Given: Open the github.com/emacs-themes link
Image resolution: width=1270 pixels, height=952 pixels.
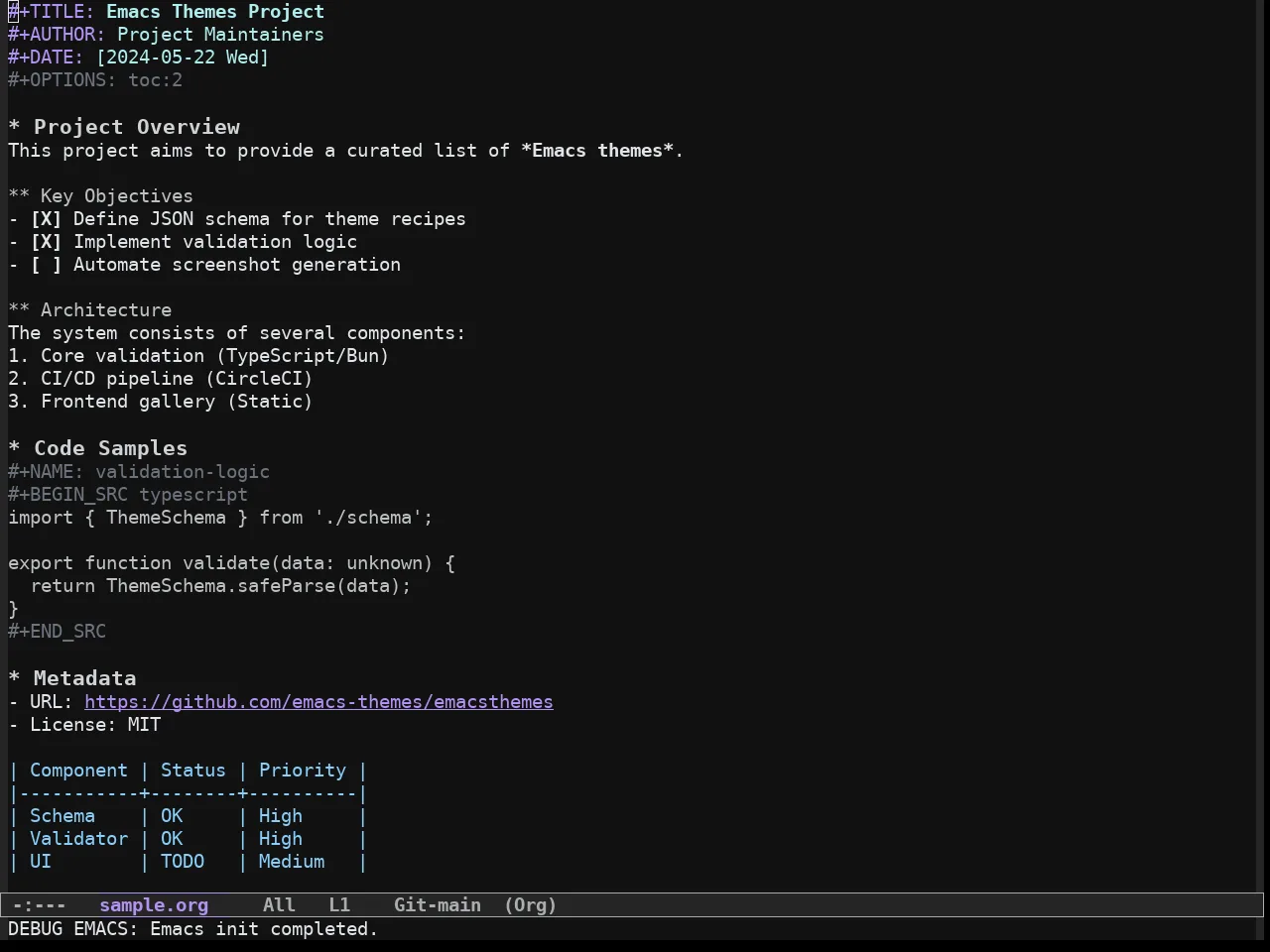Looking at the screenshot, I should click(x=318, y=702).
